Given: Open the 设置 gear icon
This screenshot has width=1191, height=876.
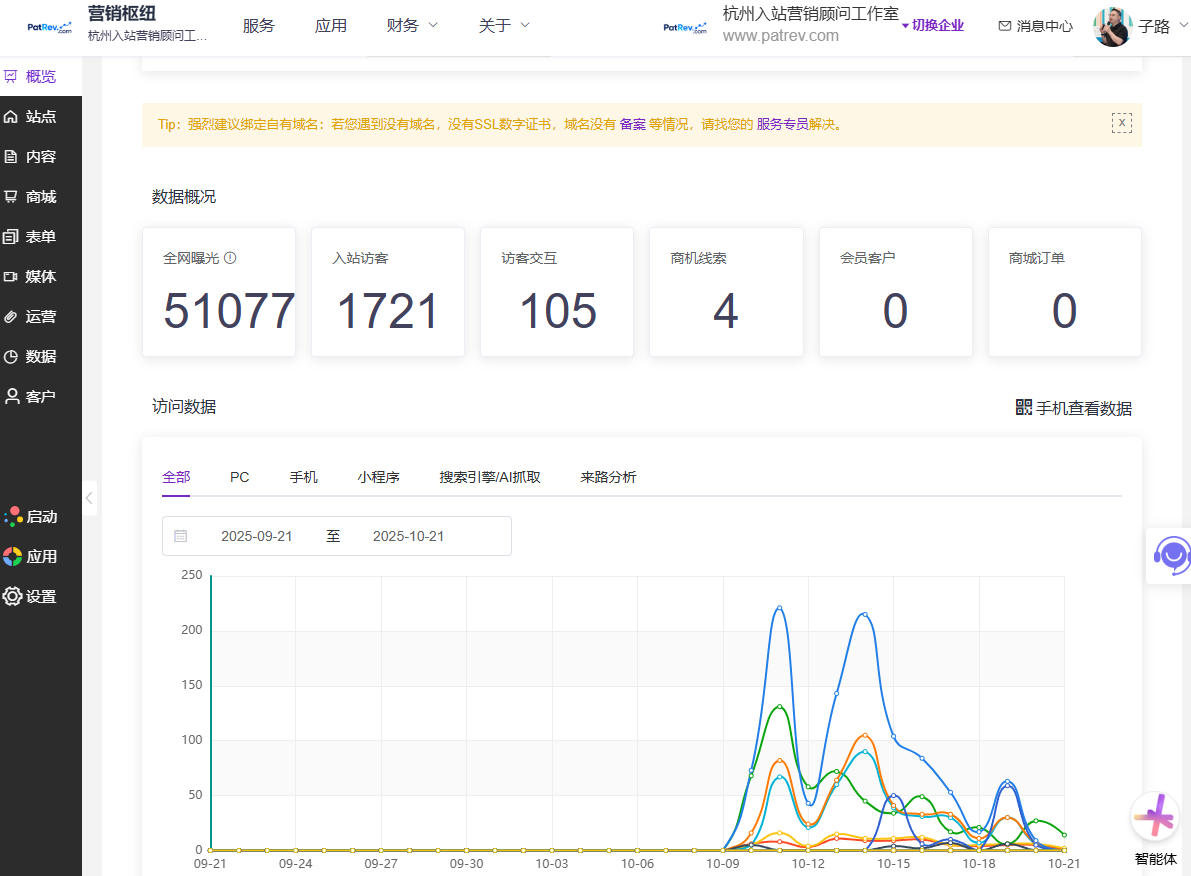Looking at the screenshot, I should click(12, 597).
